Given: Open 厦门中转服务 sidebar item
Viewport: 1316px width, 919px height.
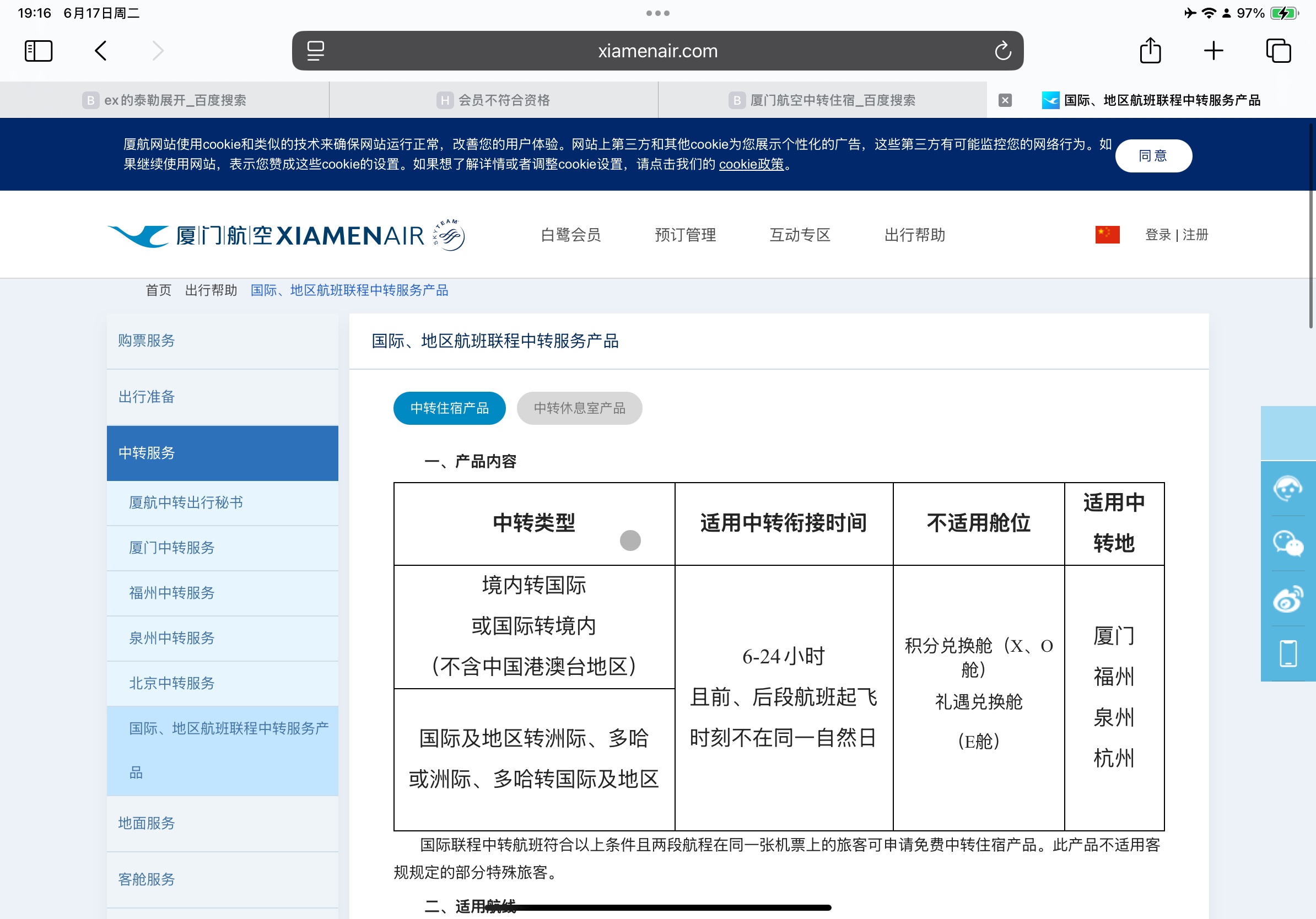Looking at the screenshot, I should [223, 548].
